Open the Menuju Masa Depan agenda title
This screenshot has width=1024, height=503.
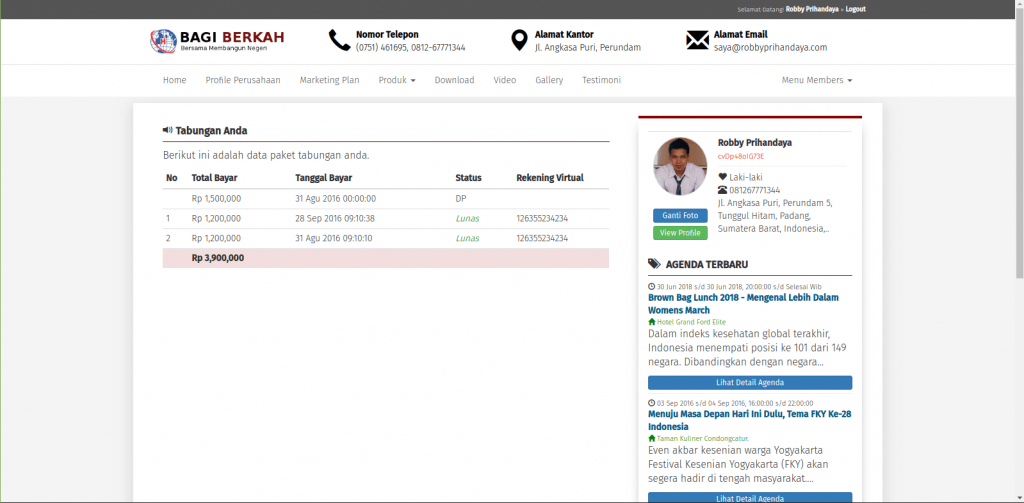[749, 420]
